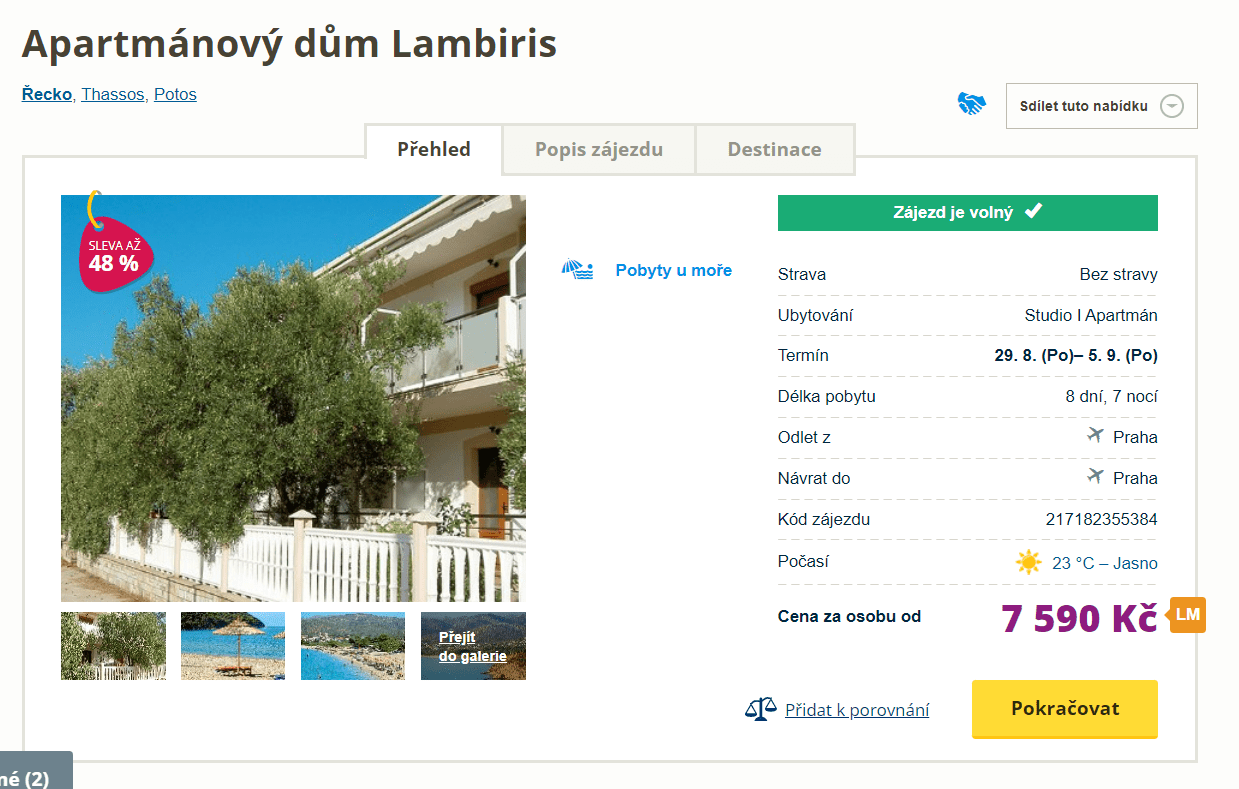Open the Řecko breadcrumb link
Viewport: 1239px width, 789px height.
point(47,94)
